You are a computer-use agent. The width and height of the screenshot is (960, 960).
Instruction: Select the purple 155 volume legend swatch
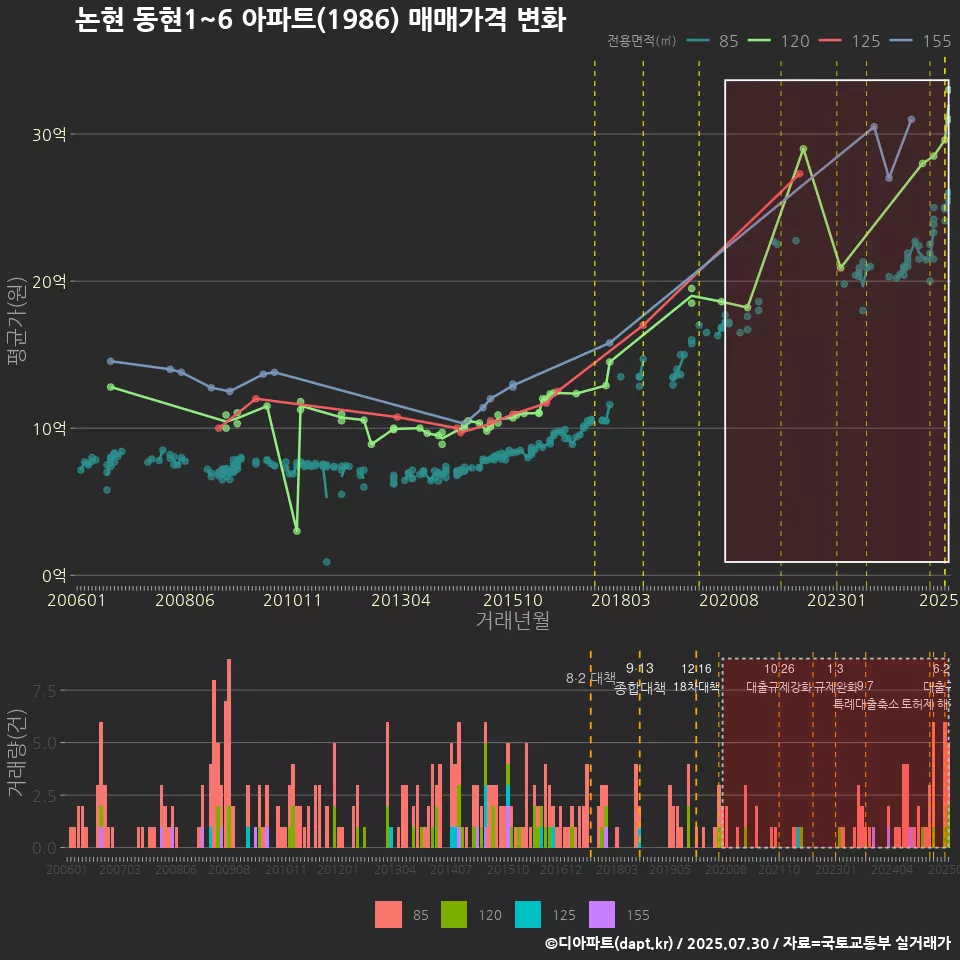coord(602,914)
